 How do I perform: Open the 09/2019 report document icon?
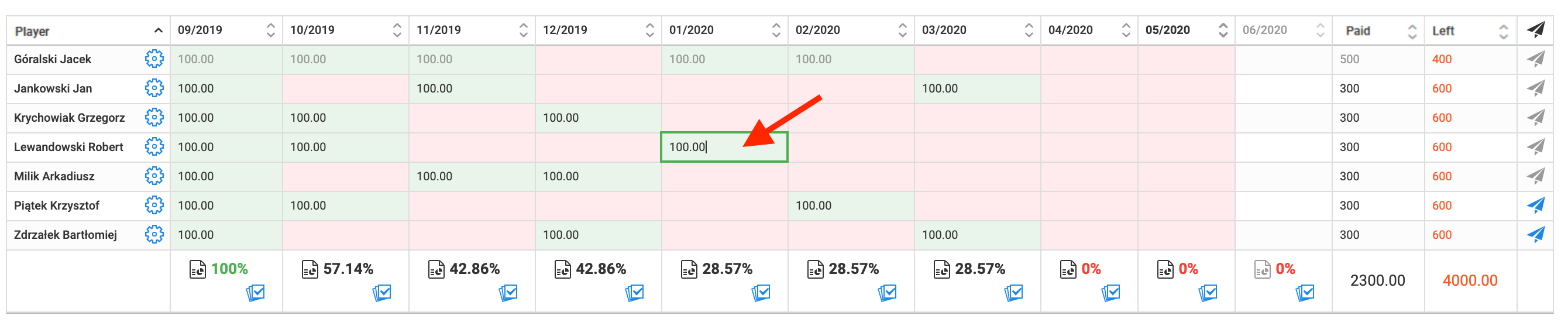point(198,269)
